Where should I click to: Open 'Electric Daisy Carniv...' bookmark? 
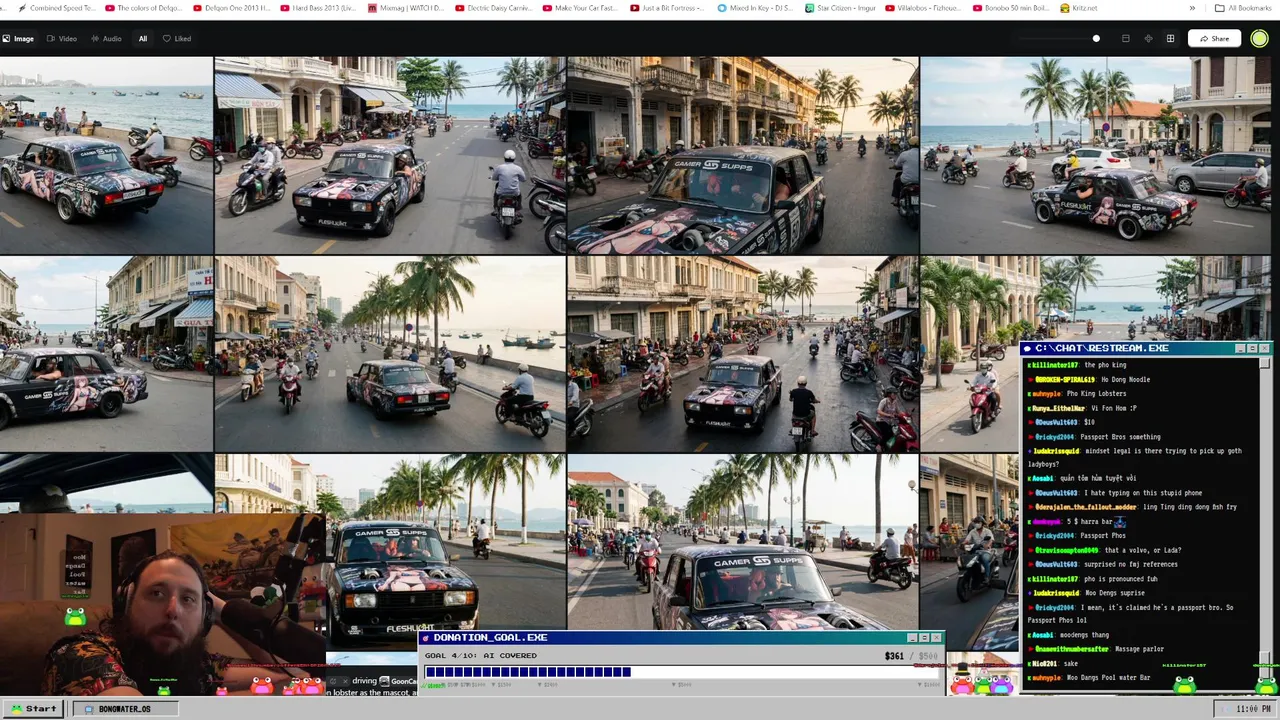coord(494,8)
